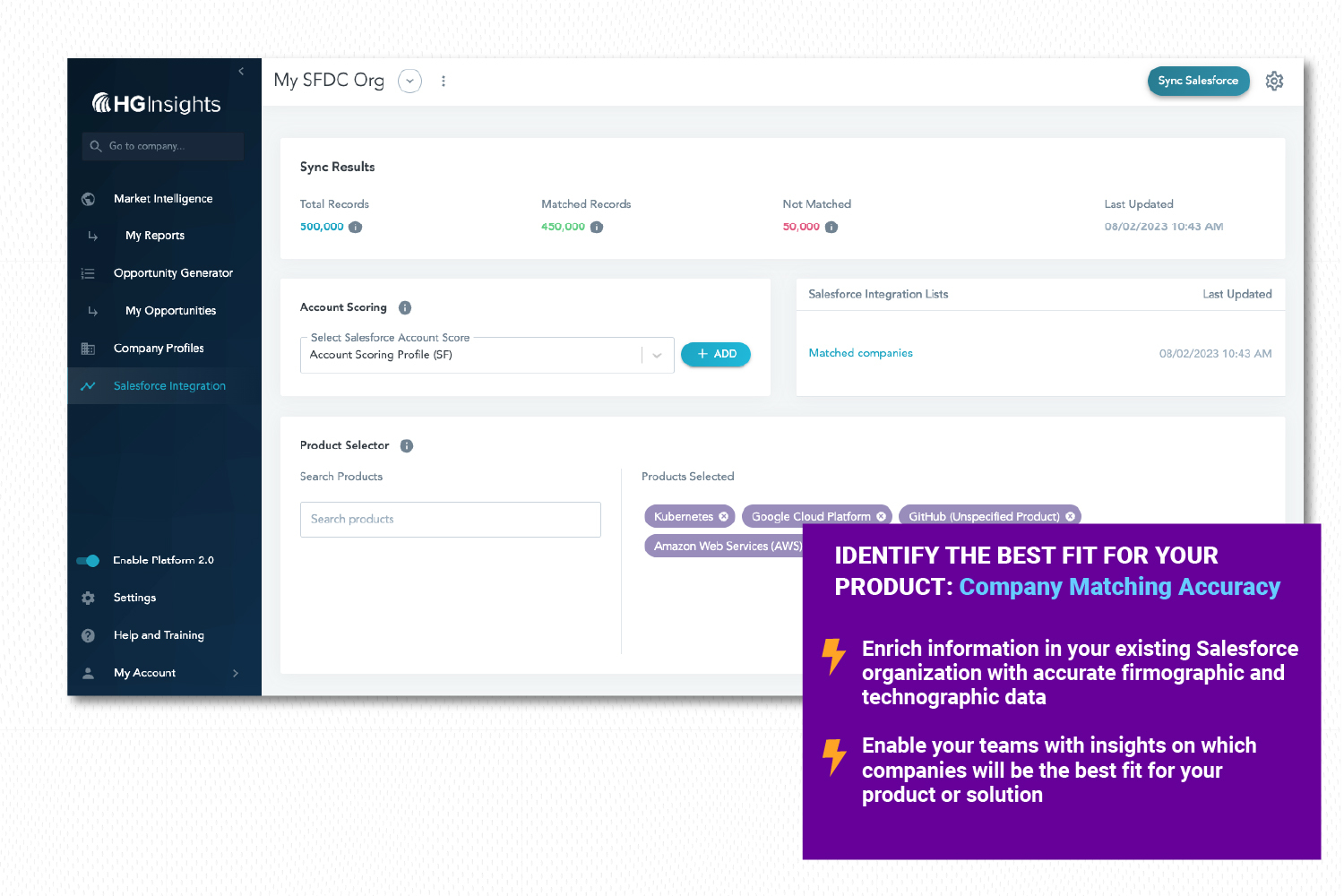The image size is (1344, 896).
Task: Go to Company Profiles menu item
Action: pos(159,349)
